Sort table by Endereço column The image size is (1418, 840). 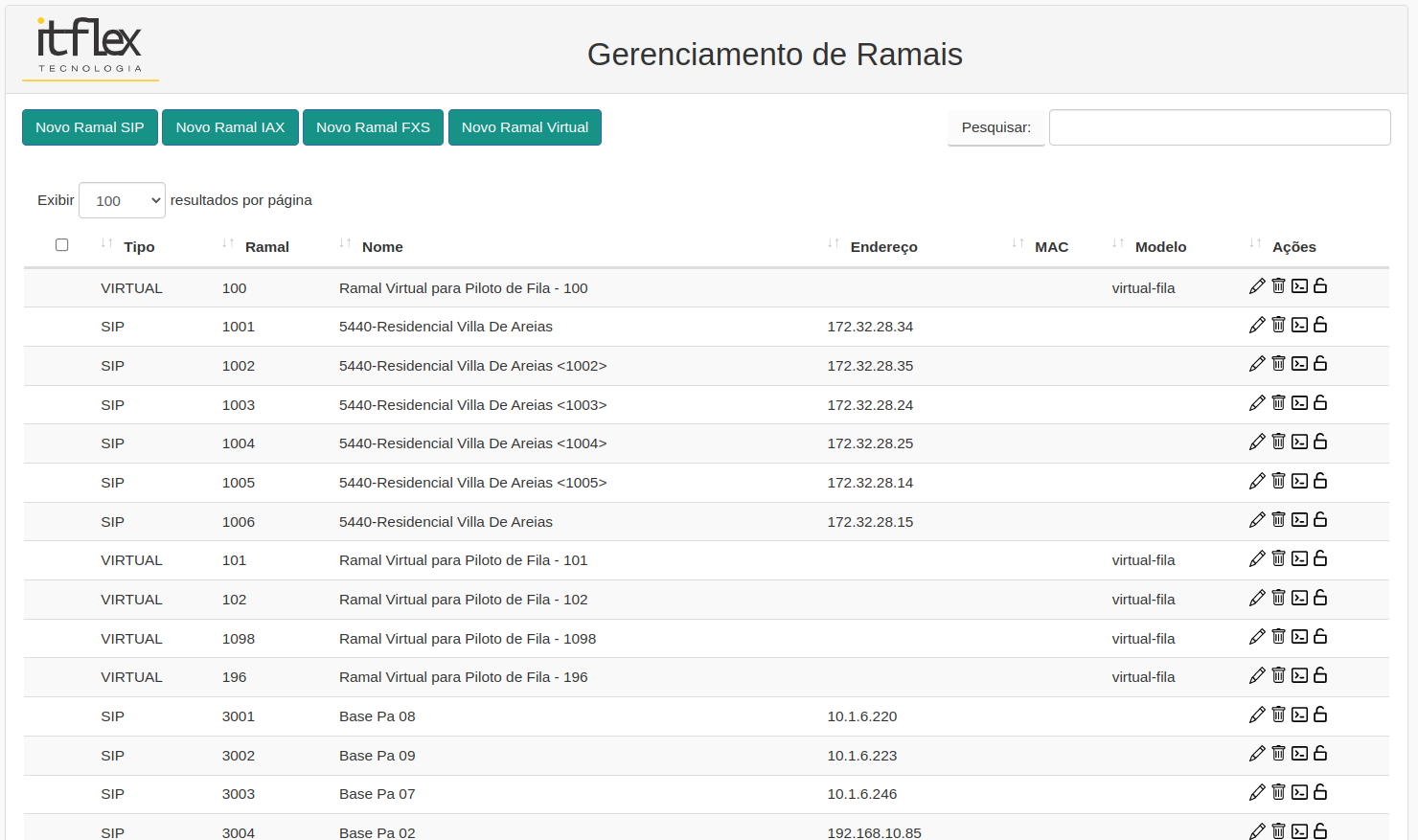point(883,247)
